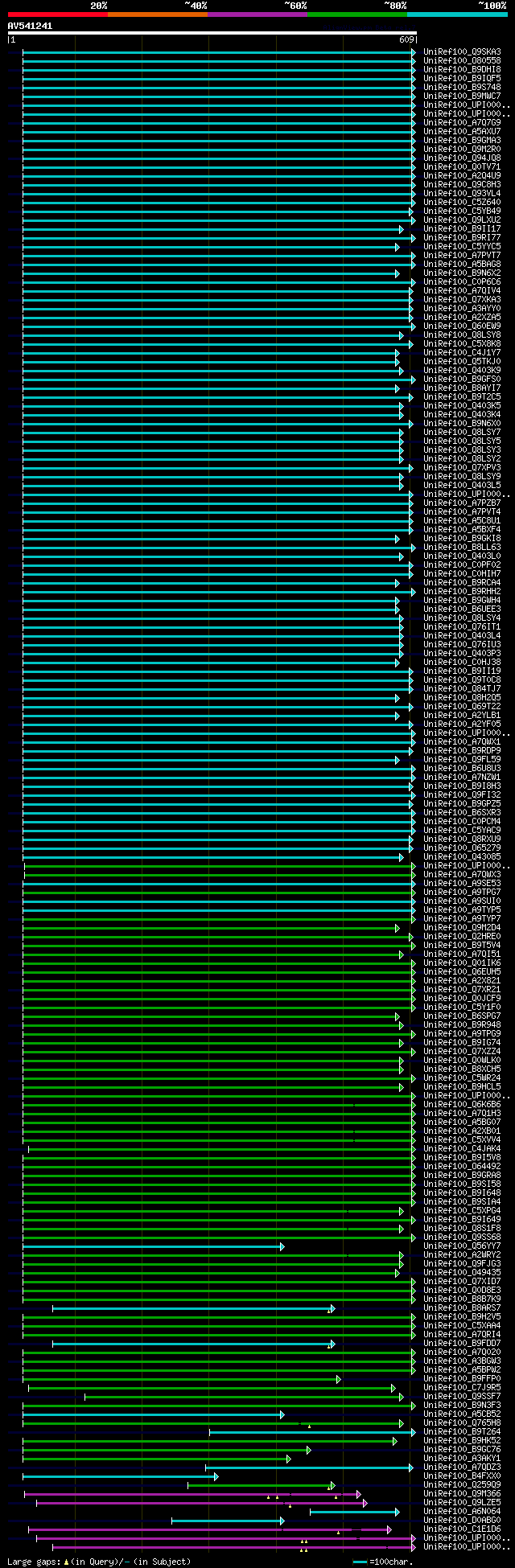Select the UniRef100_Q9SSF7 label
Screen dimensions: 515x1568
pyautogui.click(x=462, y=1396)
